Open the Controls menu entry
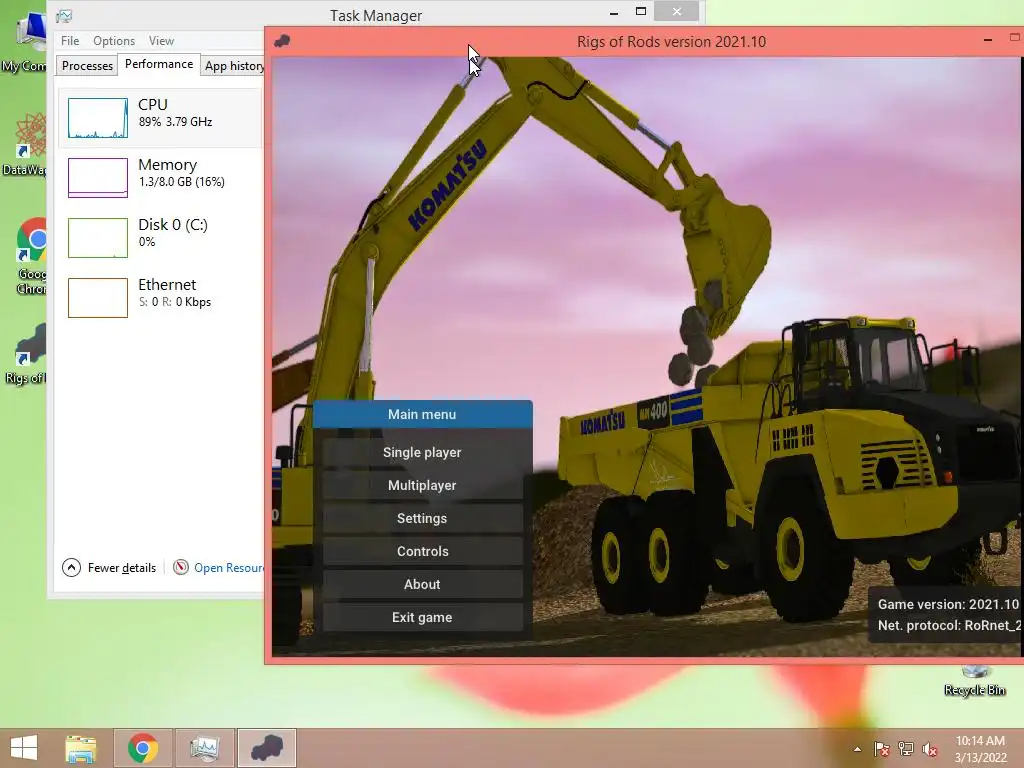Viewport: 1024px width, 768px height. click(x=423, y=551)
